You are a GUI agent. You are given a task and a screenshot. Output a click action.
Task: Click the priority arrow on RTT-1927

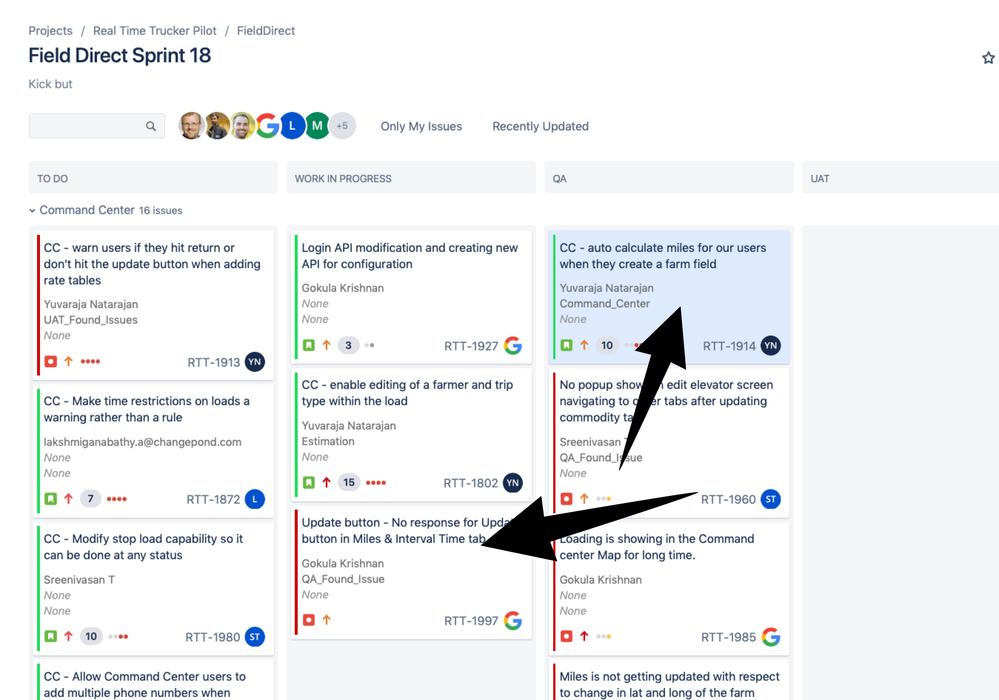(326, 345)
